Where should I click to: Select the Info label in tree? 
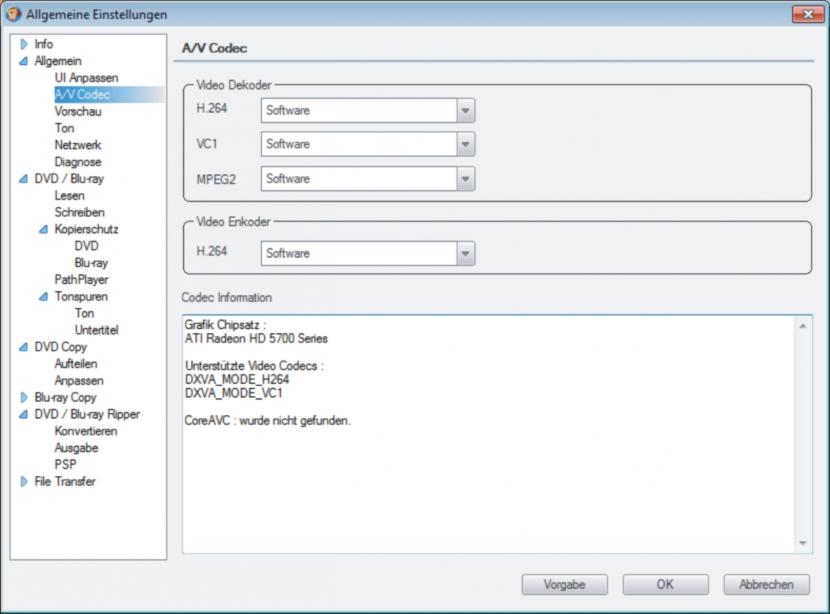43,44
